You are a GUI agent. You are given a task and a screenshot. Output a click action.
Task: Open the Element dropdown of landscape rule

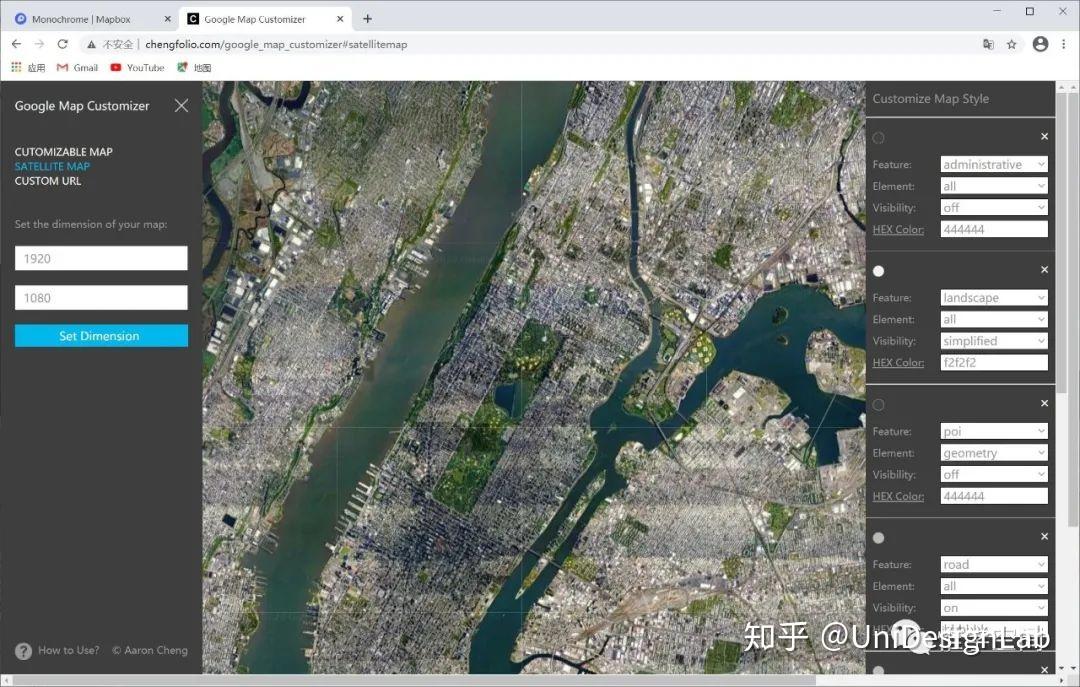[994, 319]
